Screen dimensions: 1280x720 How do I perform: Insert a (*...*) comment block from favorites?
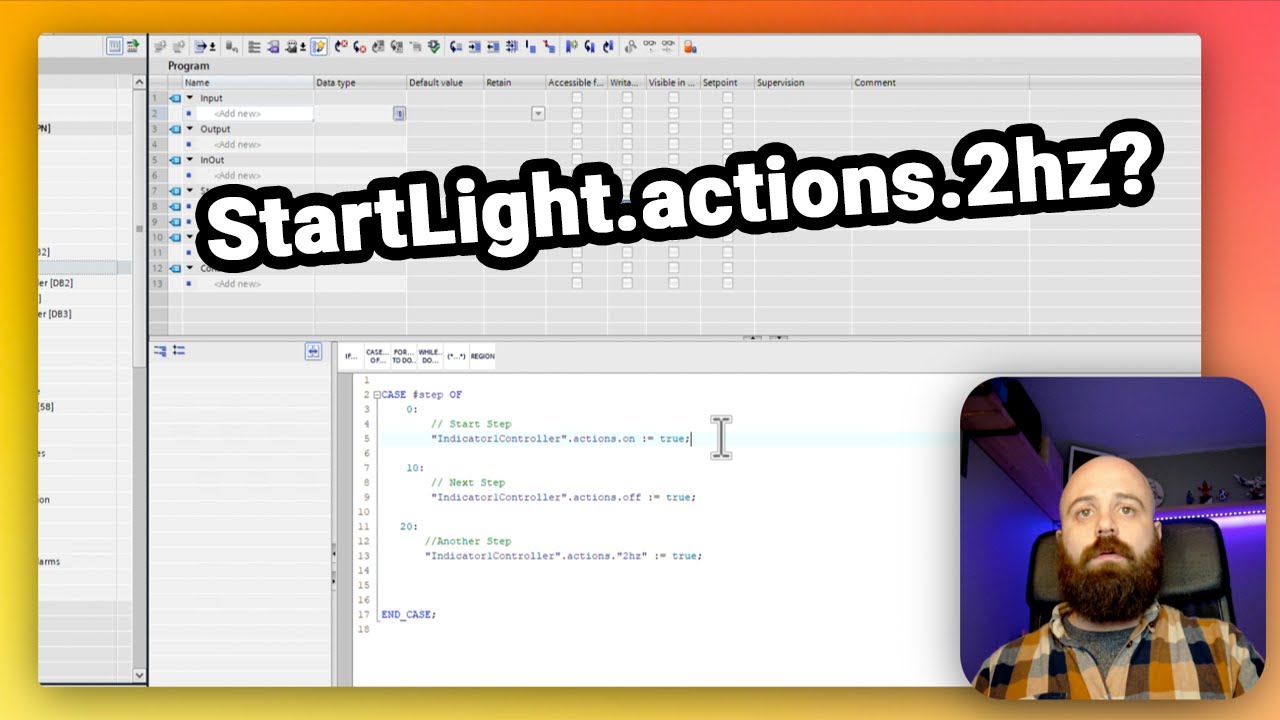456,356
